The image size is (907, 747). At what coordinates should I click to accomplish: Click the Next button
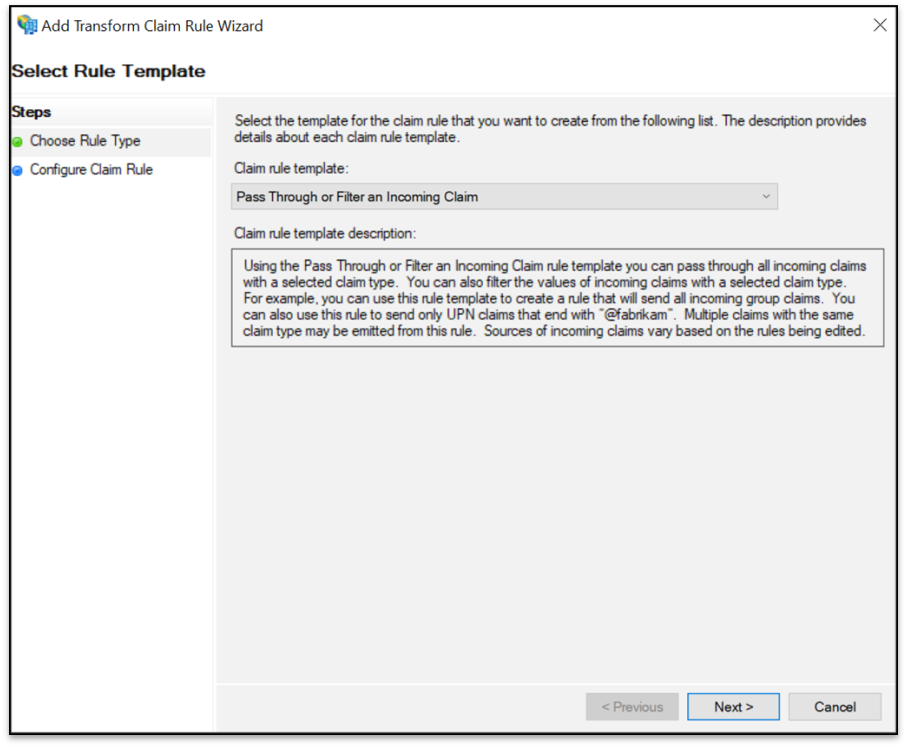tap(733, 706)
